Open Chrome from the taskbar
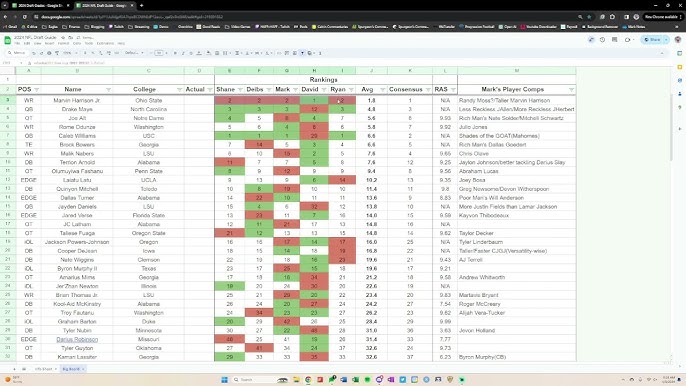 [x=308, y=379]
